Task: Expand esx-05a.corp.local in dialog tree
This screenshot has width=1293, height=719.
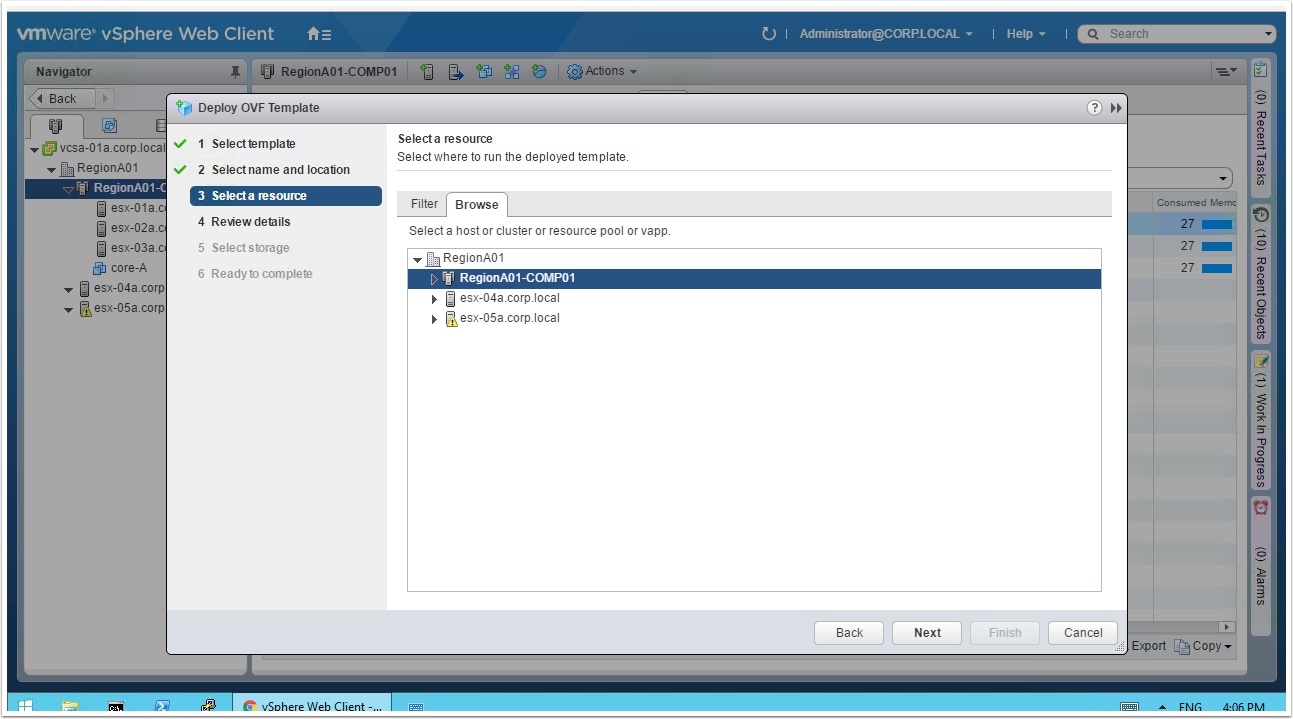Action: coord(434,319)
